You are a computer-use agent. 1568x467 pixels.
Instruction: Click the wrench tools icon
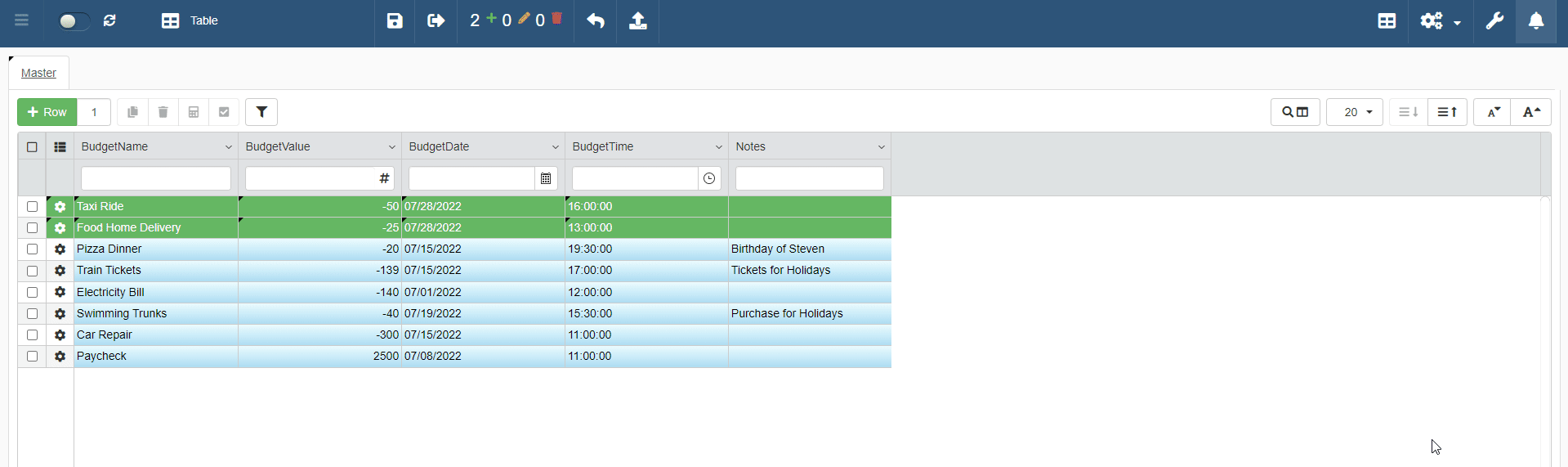coord(1494,21)
